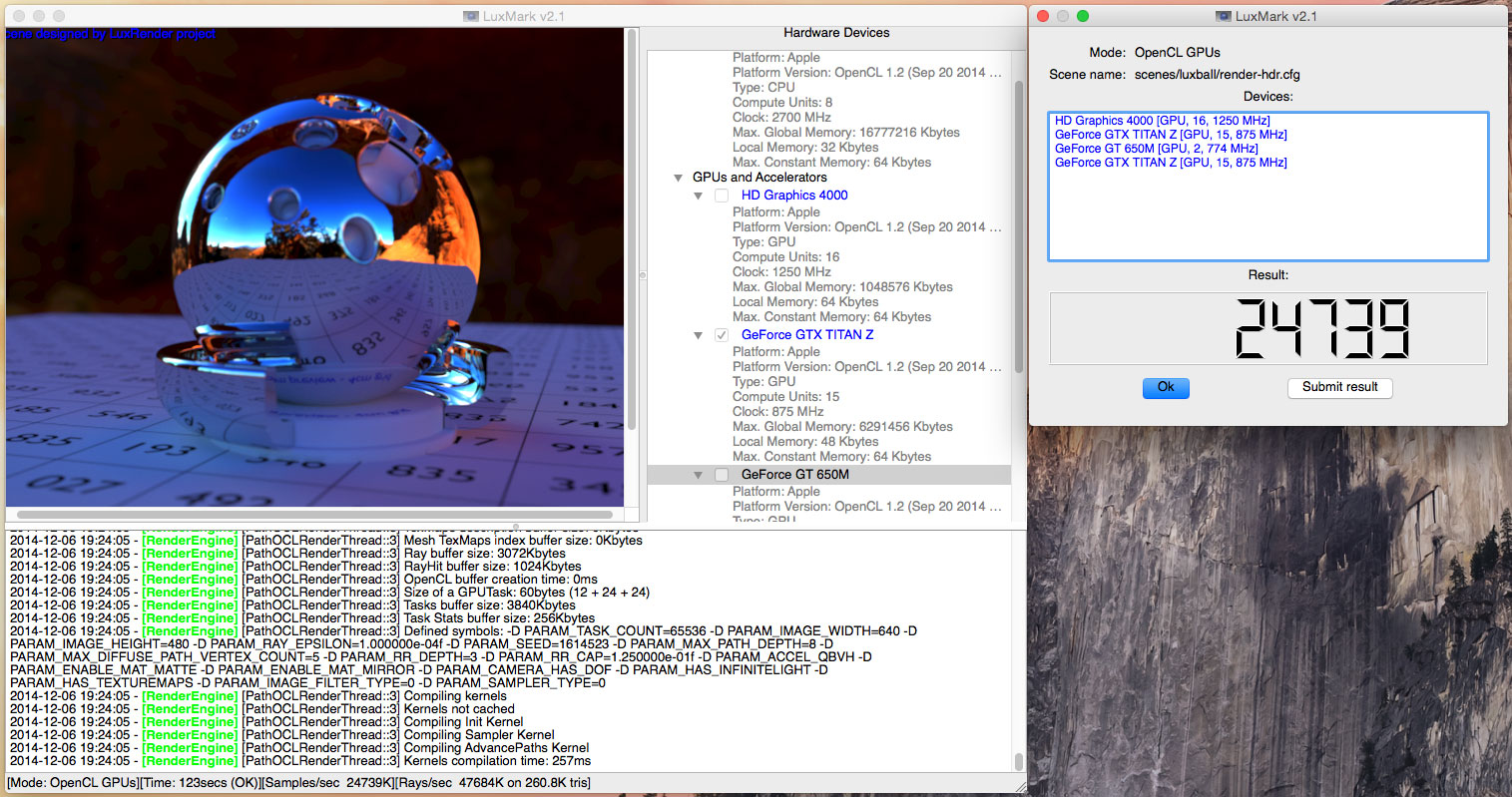Click the render view horizontal scrollbar
This screenshot has height=797, width=1512.
pyautogui.click(x=314, y=515)
